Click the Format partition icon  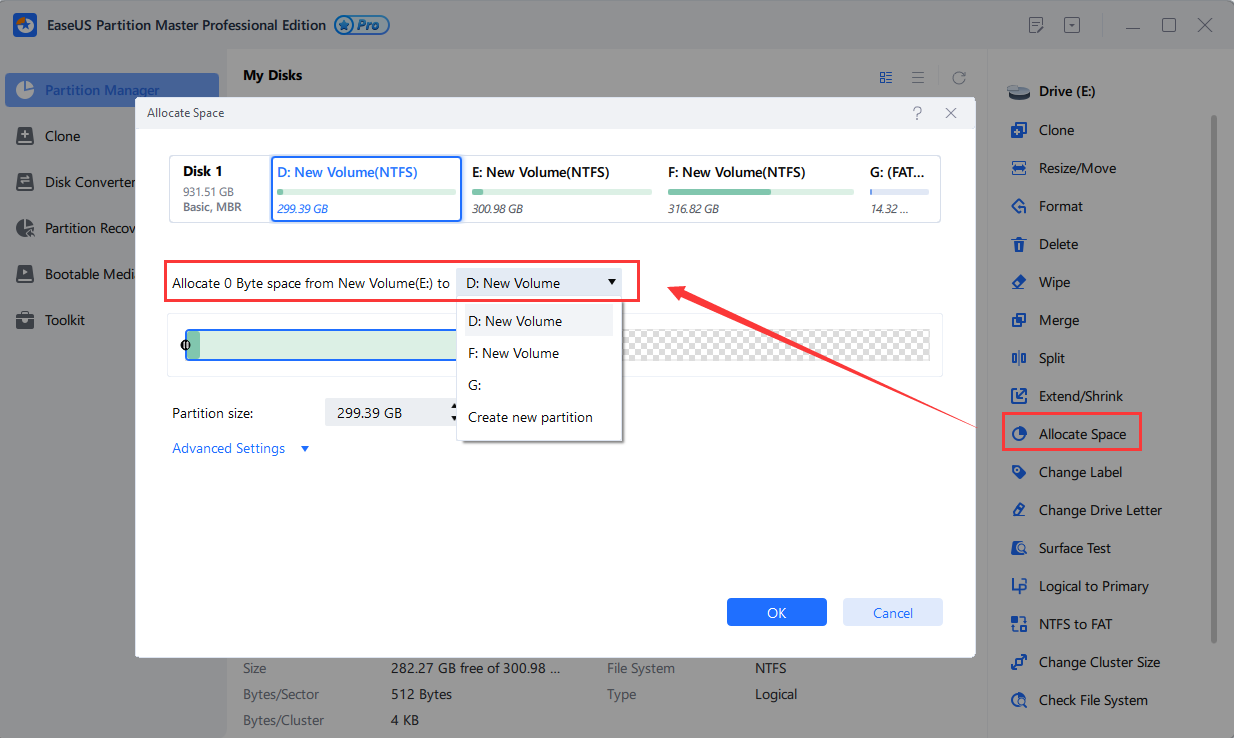click(1019, 206)
